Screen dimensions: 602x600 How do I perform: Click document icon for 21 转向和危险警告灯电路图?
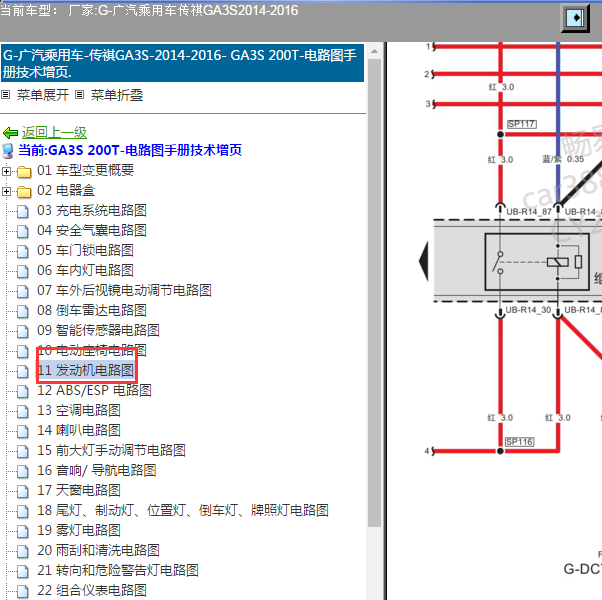click(x=23, y=571)
